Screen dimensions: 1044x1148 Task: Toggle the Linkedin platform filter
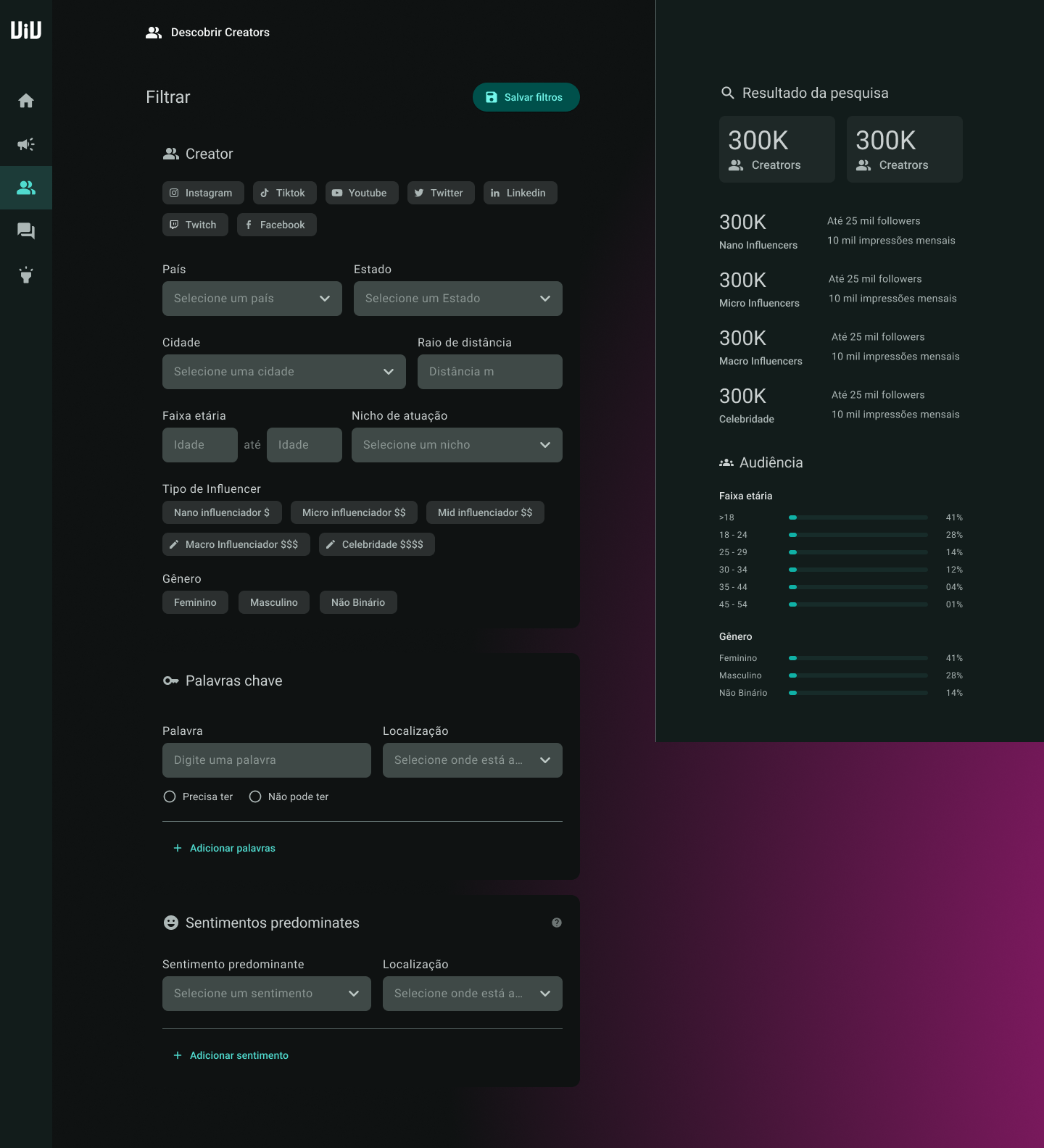pos(521,193)
